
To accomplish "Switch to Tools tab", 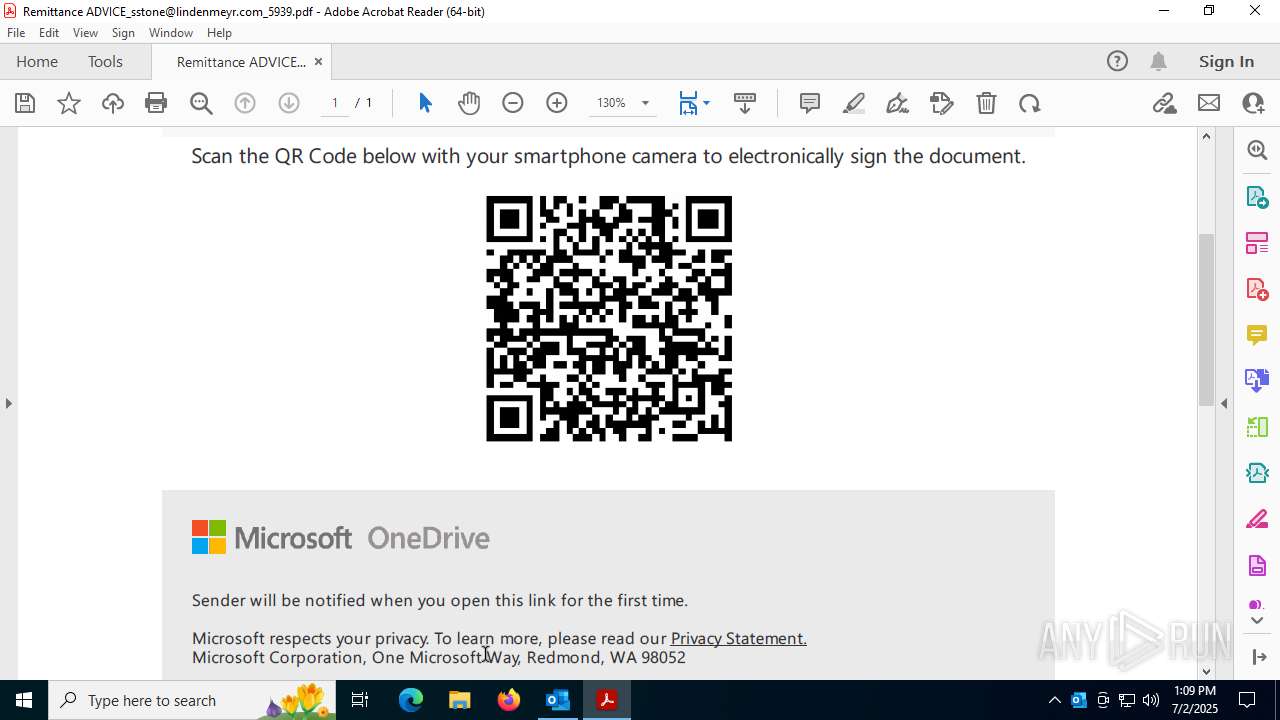I will tap(105, 61).
